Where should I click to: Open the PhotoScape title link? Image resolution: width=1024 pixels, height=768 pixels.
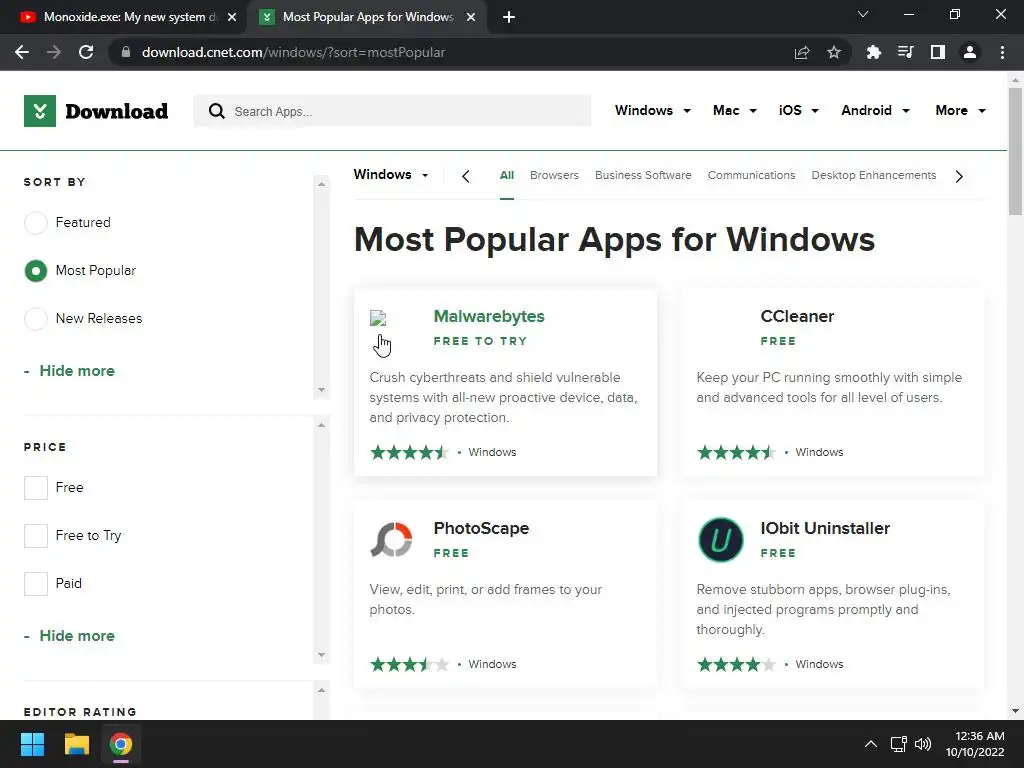481,528
